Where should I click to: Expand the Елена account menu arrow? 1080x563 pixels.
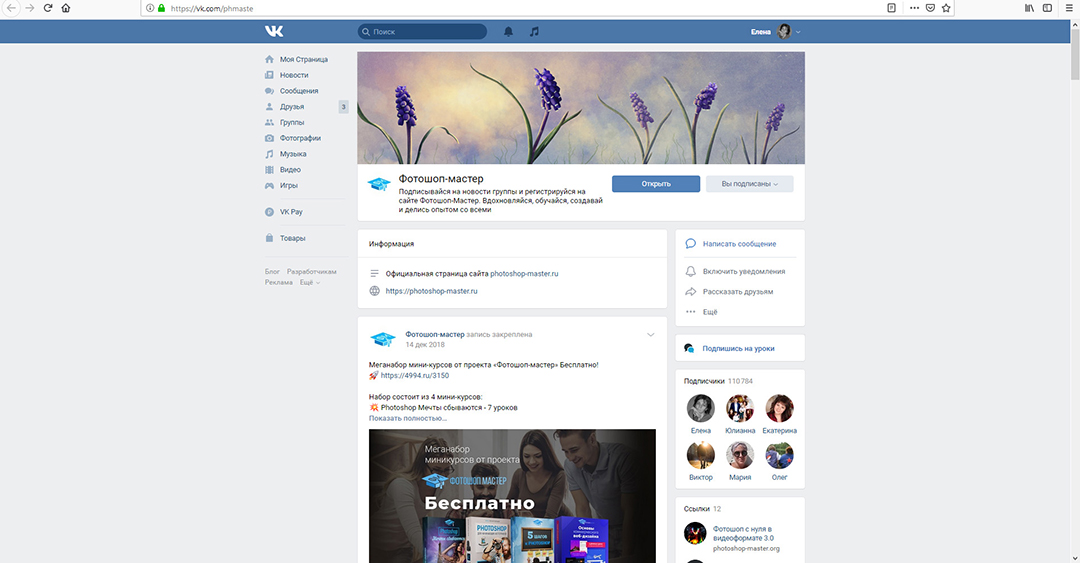pos(798,32)
